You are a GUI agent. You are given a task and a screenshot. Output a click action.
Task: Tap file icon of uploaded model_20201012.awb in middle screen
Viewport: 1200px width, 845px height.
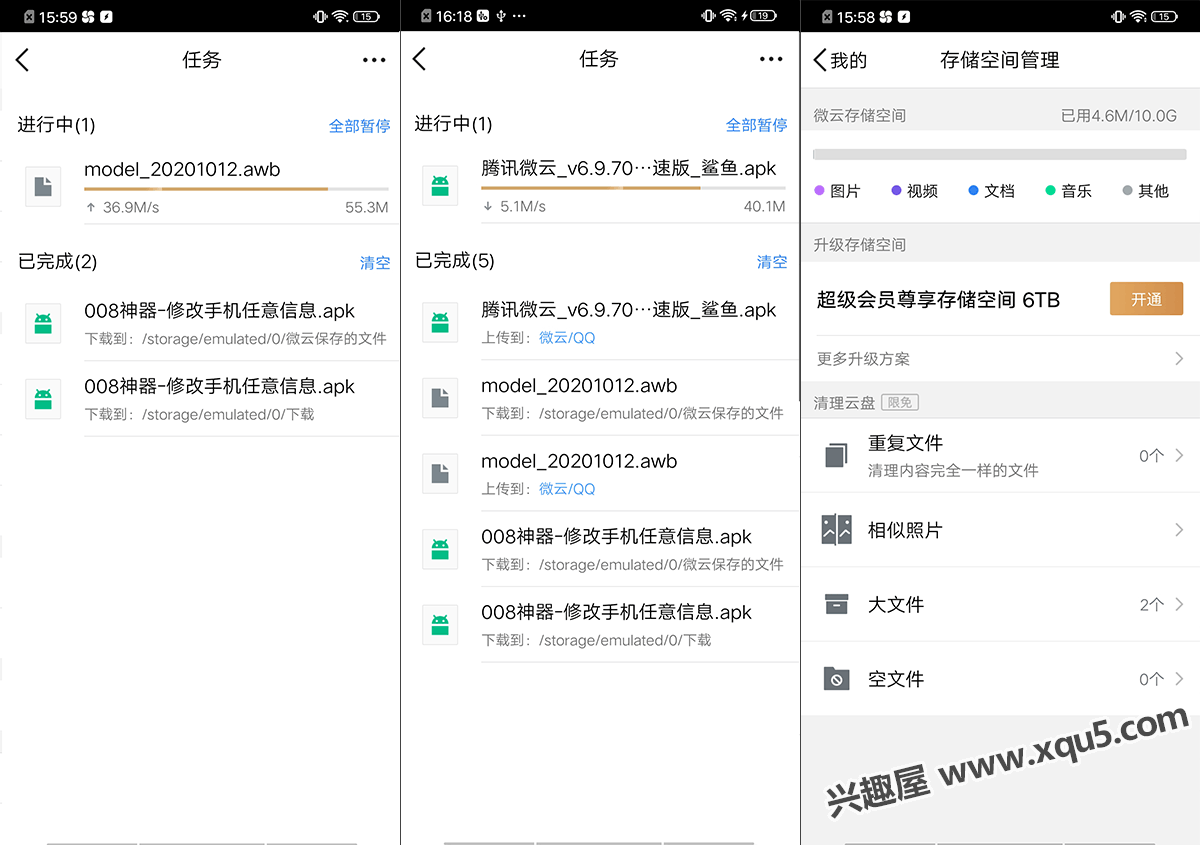(x=440, y=473)
